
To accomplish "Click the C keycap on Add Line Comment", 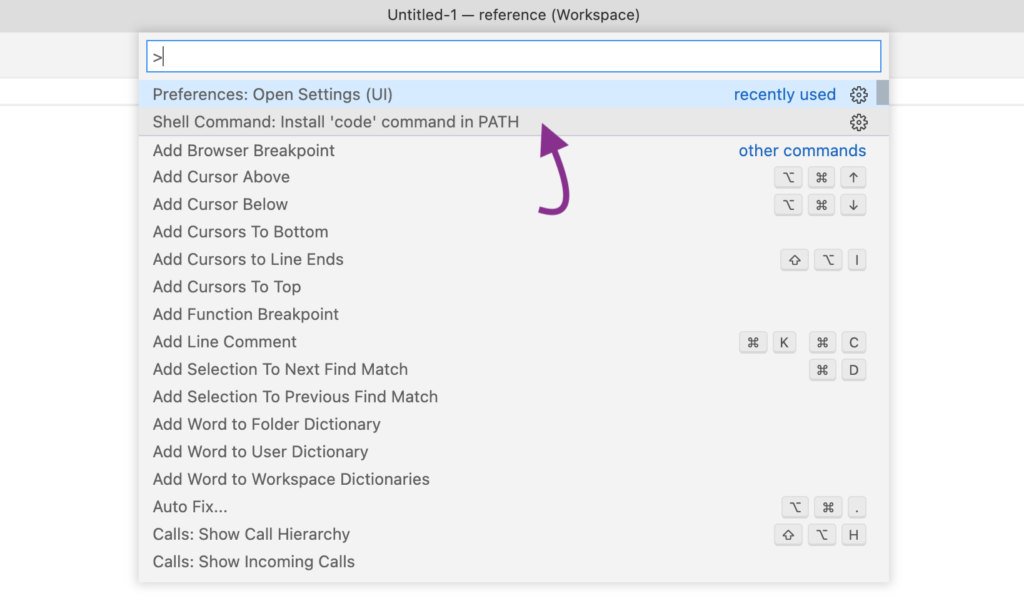I will 854,342.
